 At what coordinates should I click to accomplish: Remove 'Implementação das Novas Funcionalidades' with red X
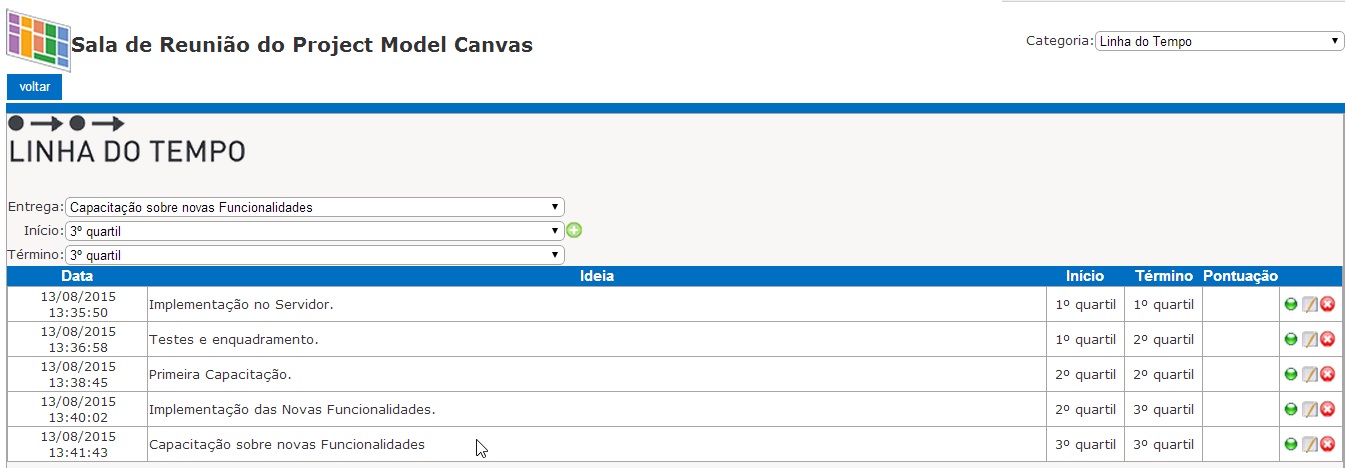tap(1328, 410)
